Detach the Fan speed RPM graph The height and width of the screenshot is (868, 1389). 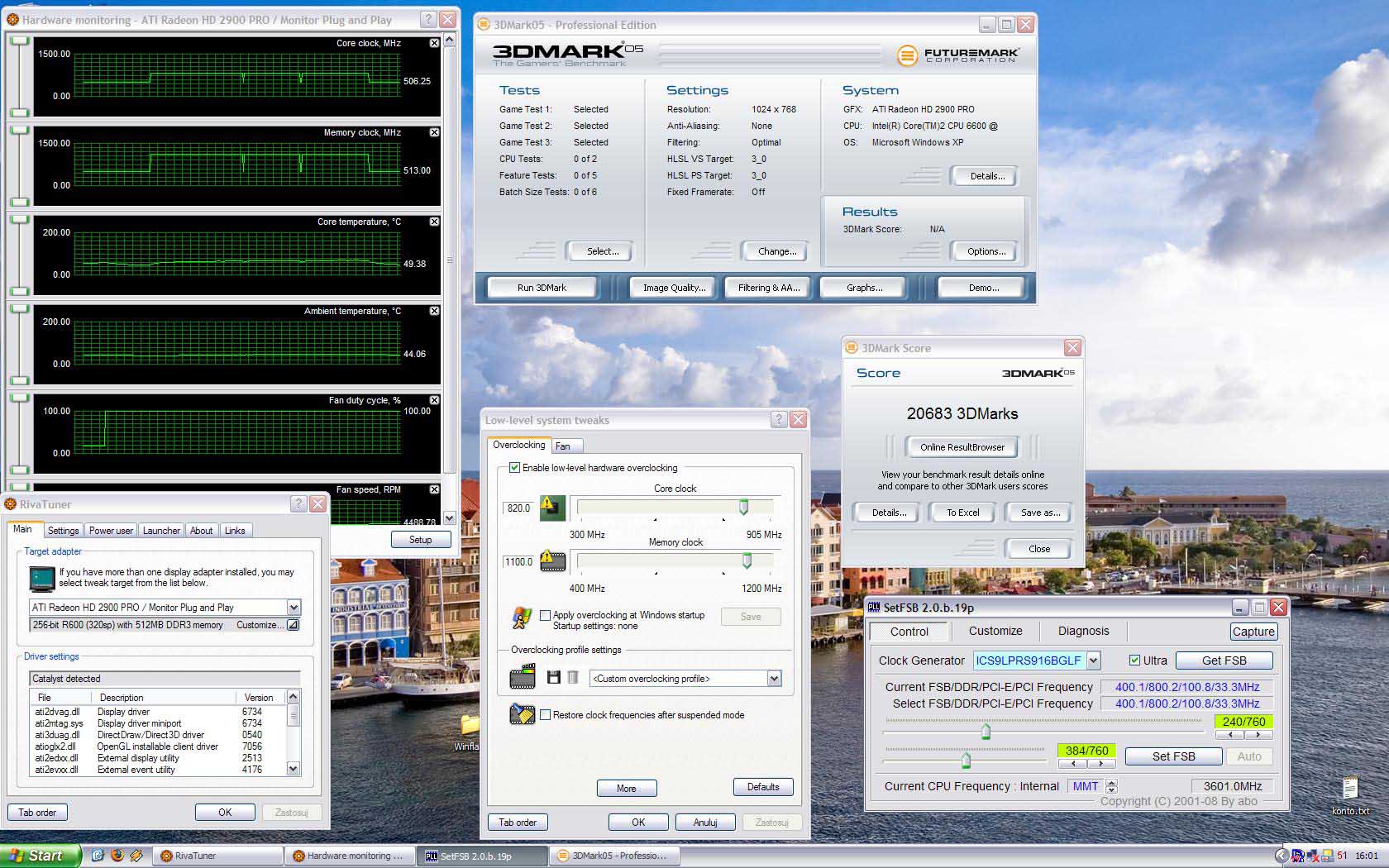(435, 489)
